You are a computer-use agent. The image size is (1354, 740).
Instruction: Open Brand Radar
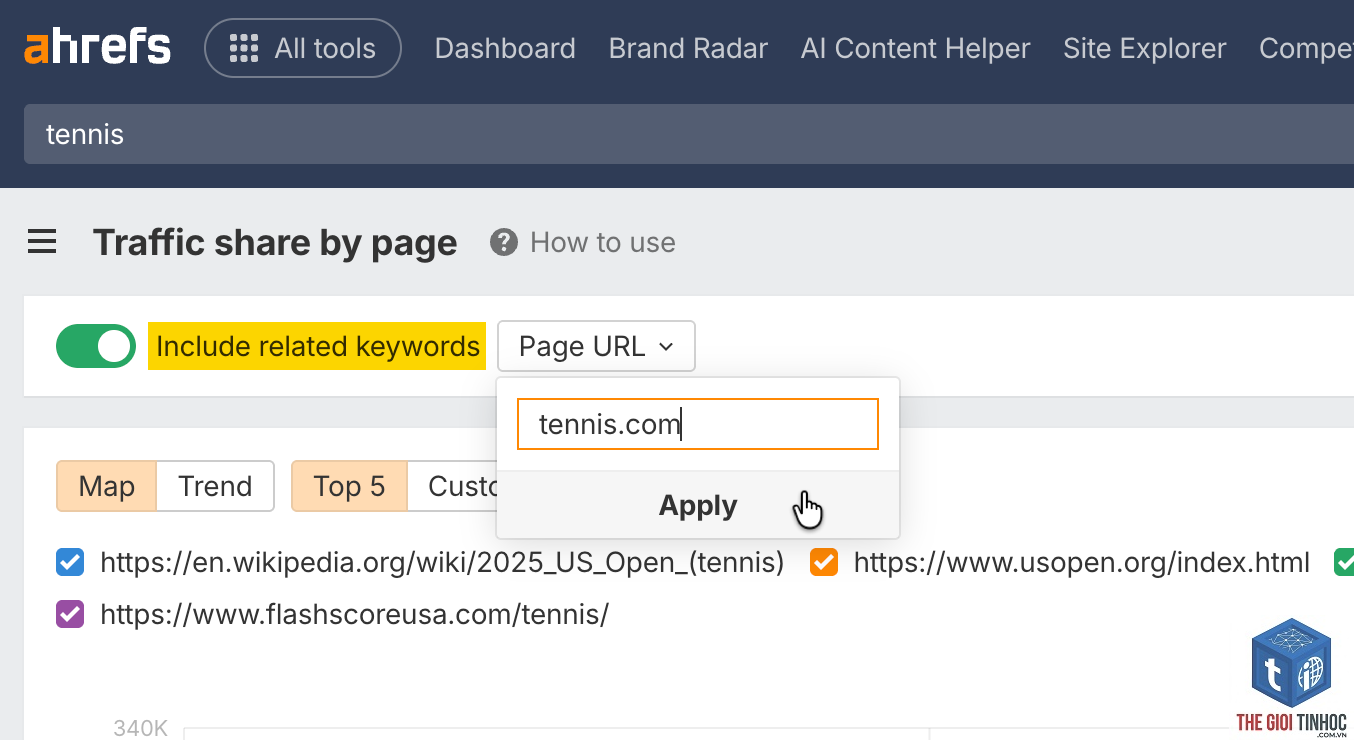(688, 48)
